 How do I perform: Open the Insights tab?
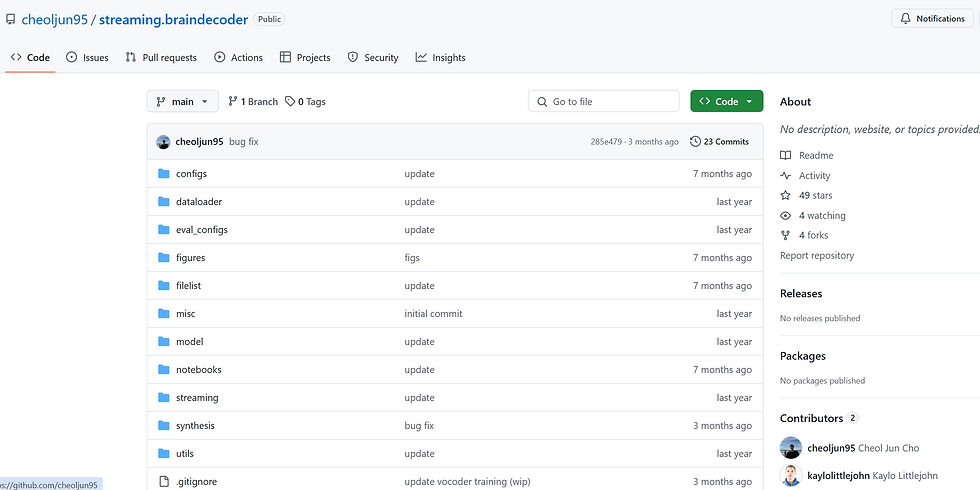click(441, 58)
